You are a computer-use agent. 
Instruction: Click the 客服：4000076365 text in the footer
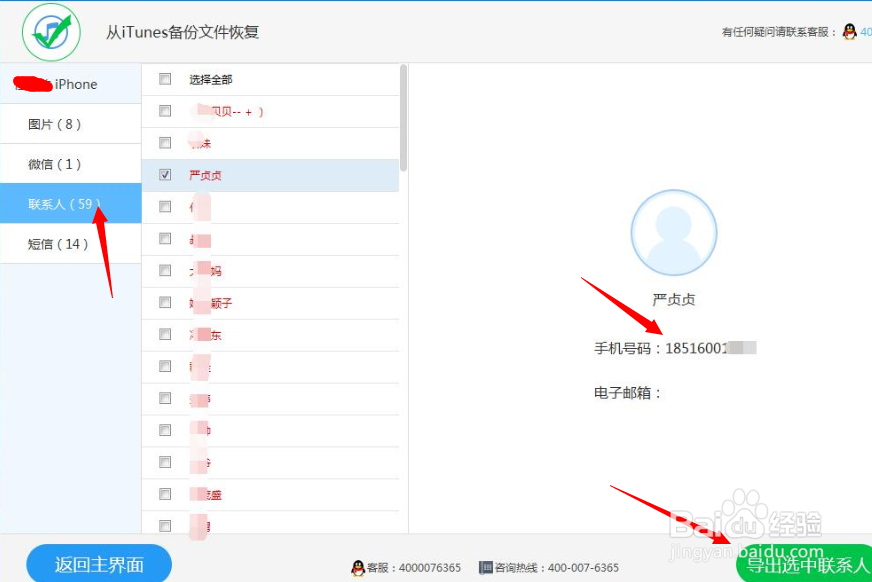tap(414, 568)
